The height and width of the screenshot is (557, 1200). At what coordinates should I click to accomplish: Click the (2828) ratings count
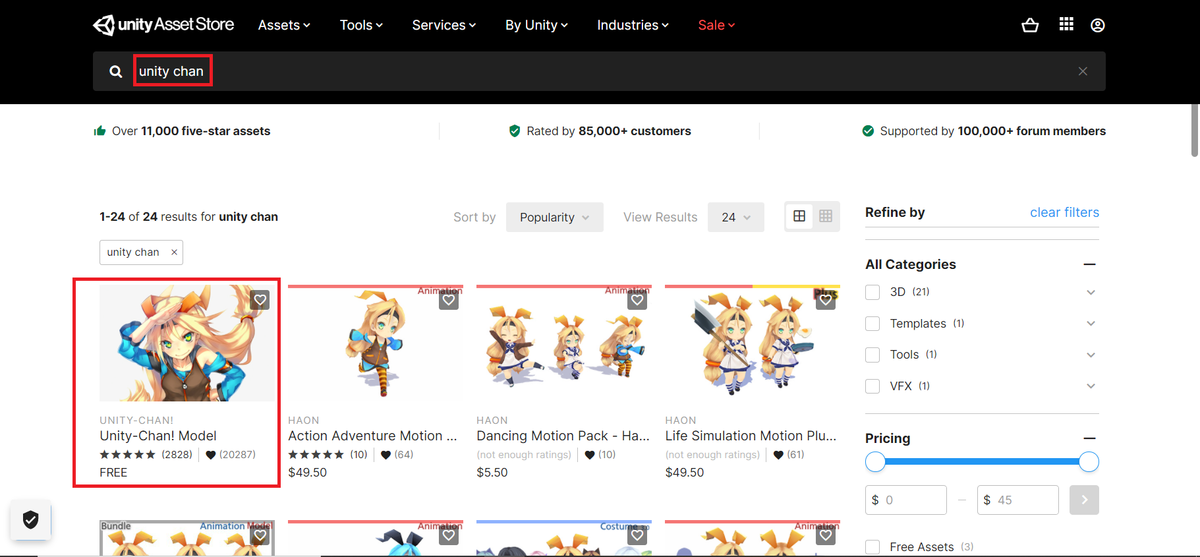(177, 454)
